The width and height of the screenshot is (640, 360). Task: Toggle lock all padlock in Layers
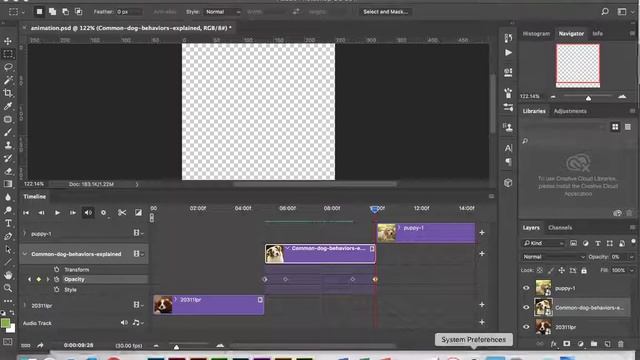pos(584,270)
